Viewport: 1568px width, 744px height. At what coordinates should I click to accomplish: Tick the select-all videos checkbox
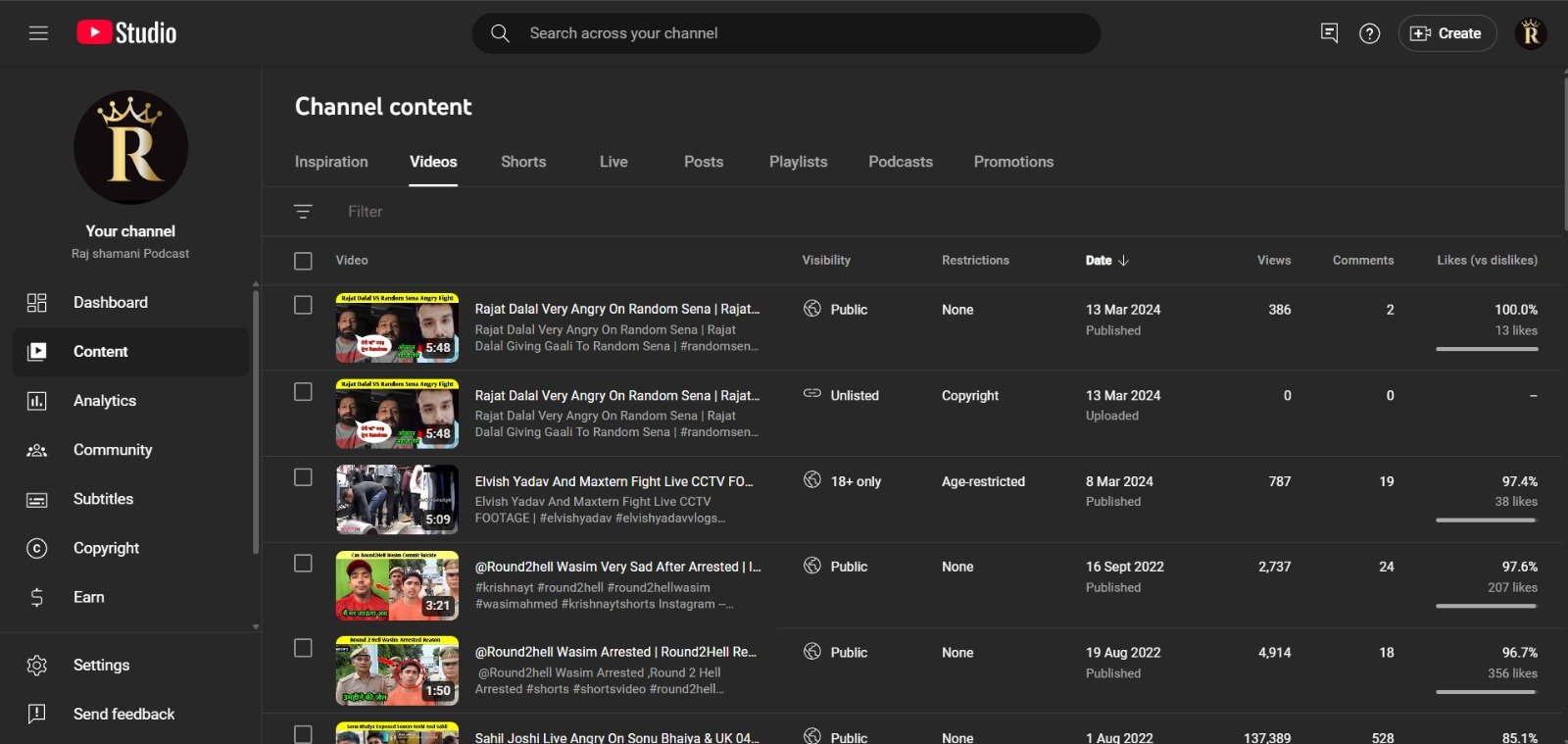click(303, 261)
